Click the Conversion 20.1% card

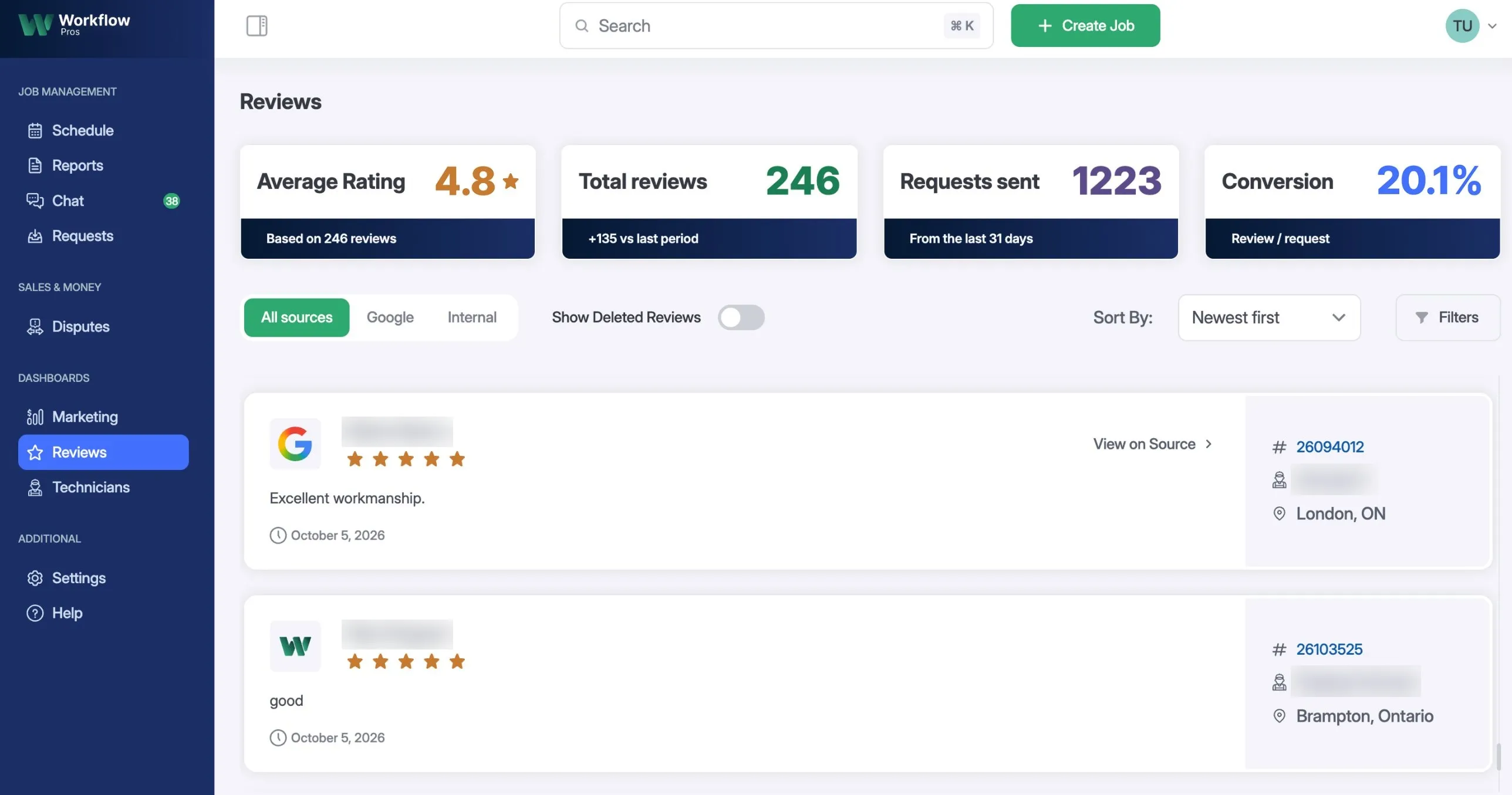[x=1352, y=202]
